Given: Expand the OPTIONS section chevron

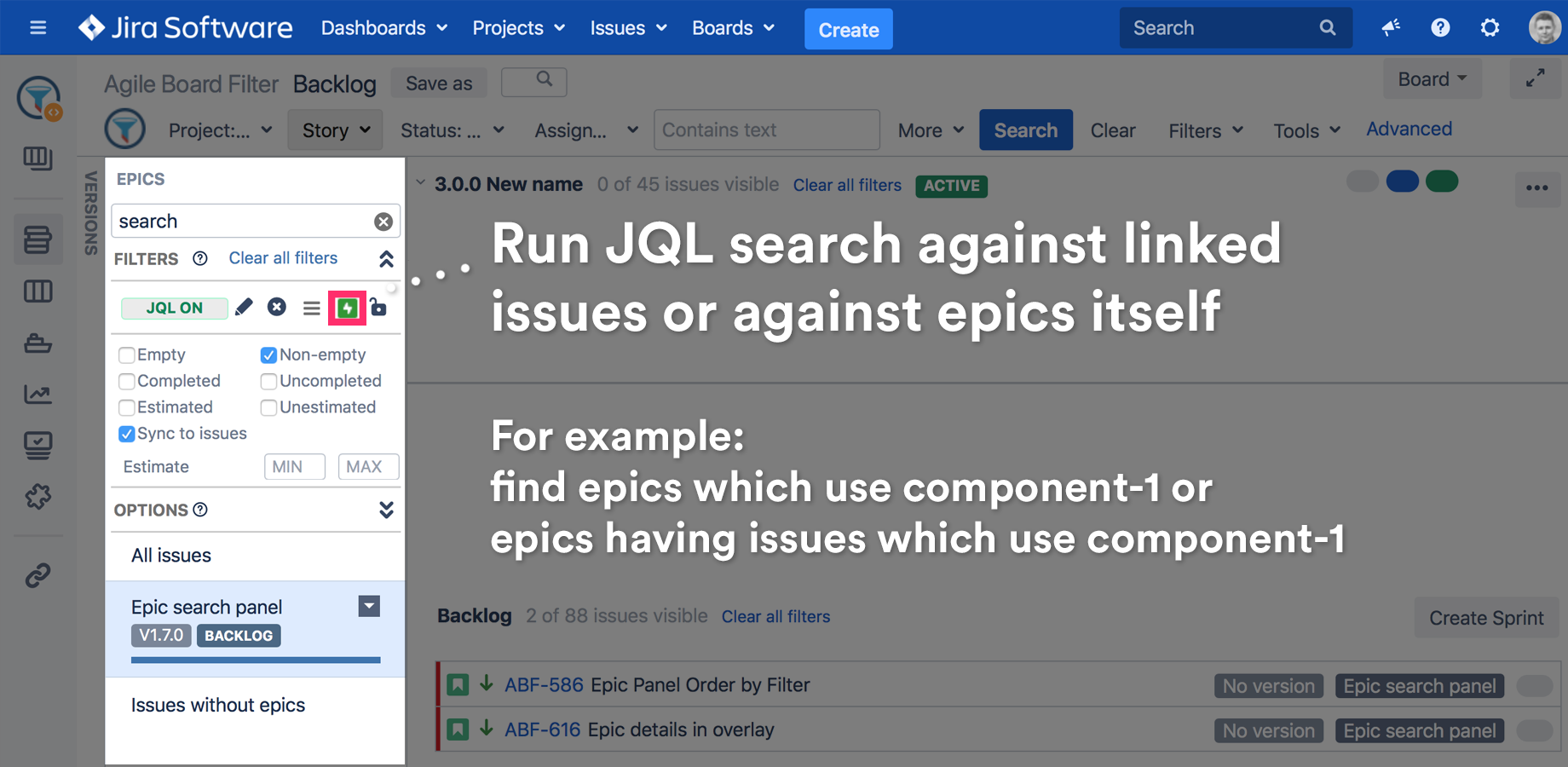Looking at the screenshot, I should (386, 510).
